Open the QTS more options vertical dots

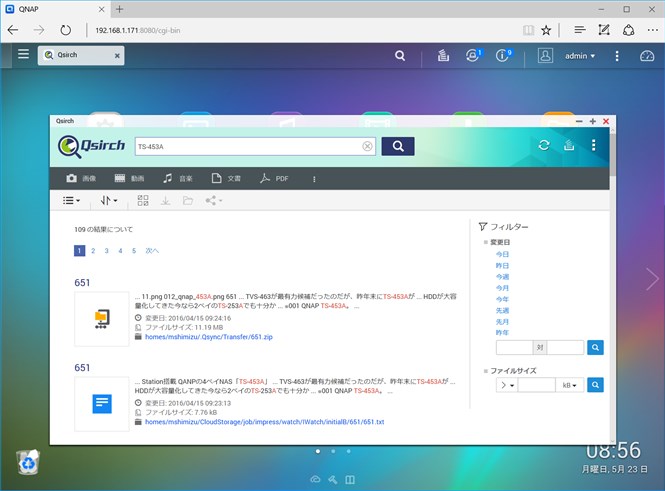(617, 56)
